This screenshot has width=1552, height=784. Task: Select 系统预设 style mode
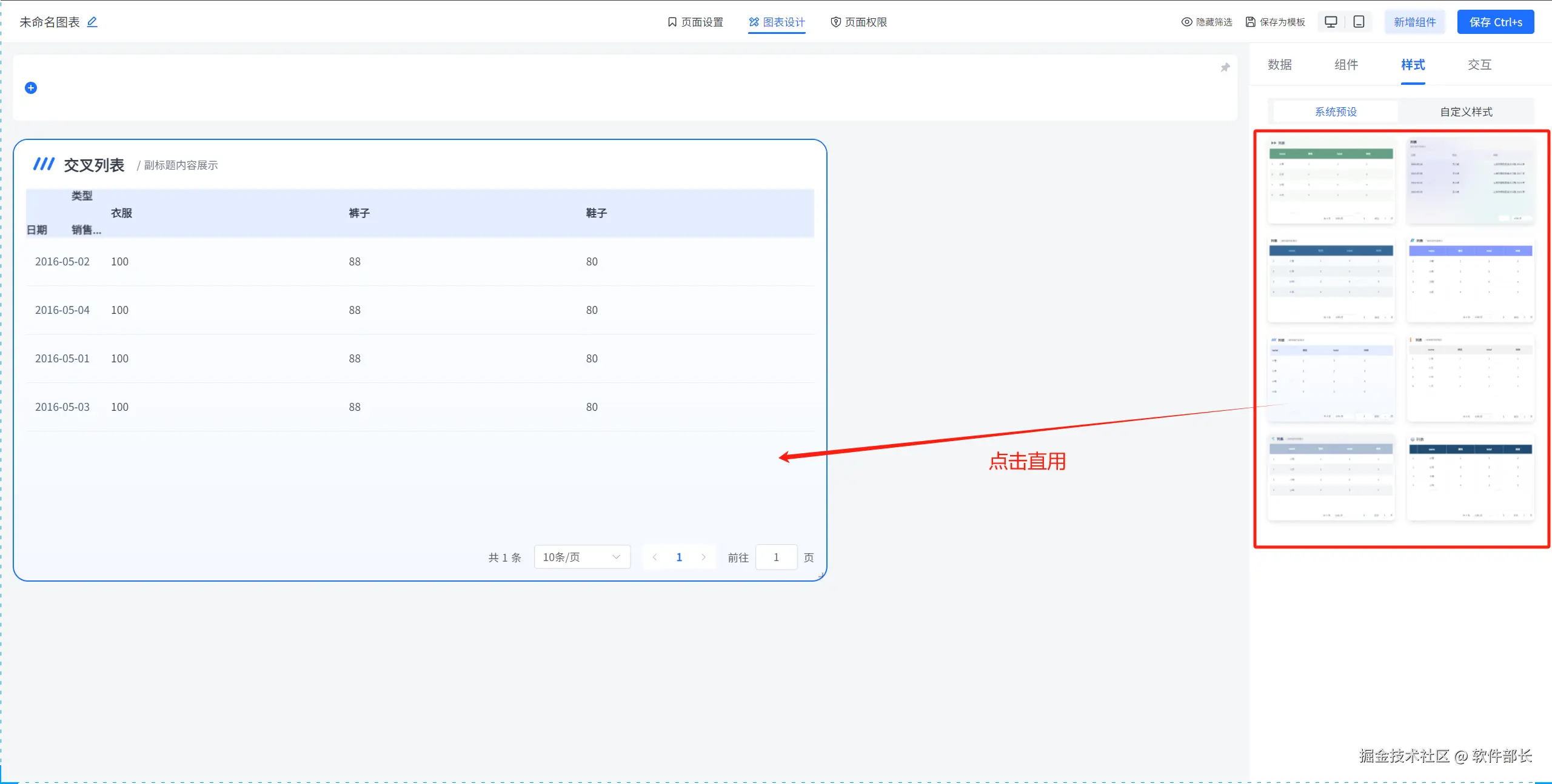(1336, 111)
